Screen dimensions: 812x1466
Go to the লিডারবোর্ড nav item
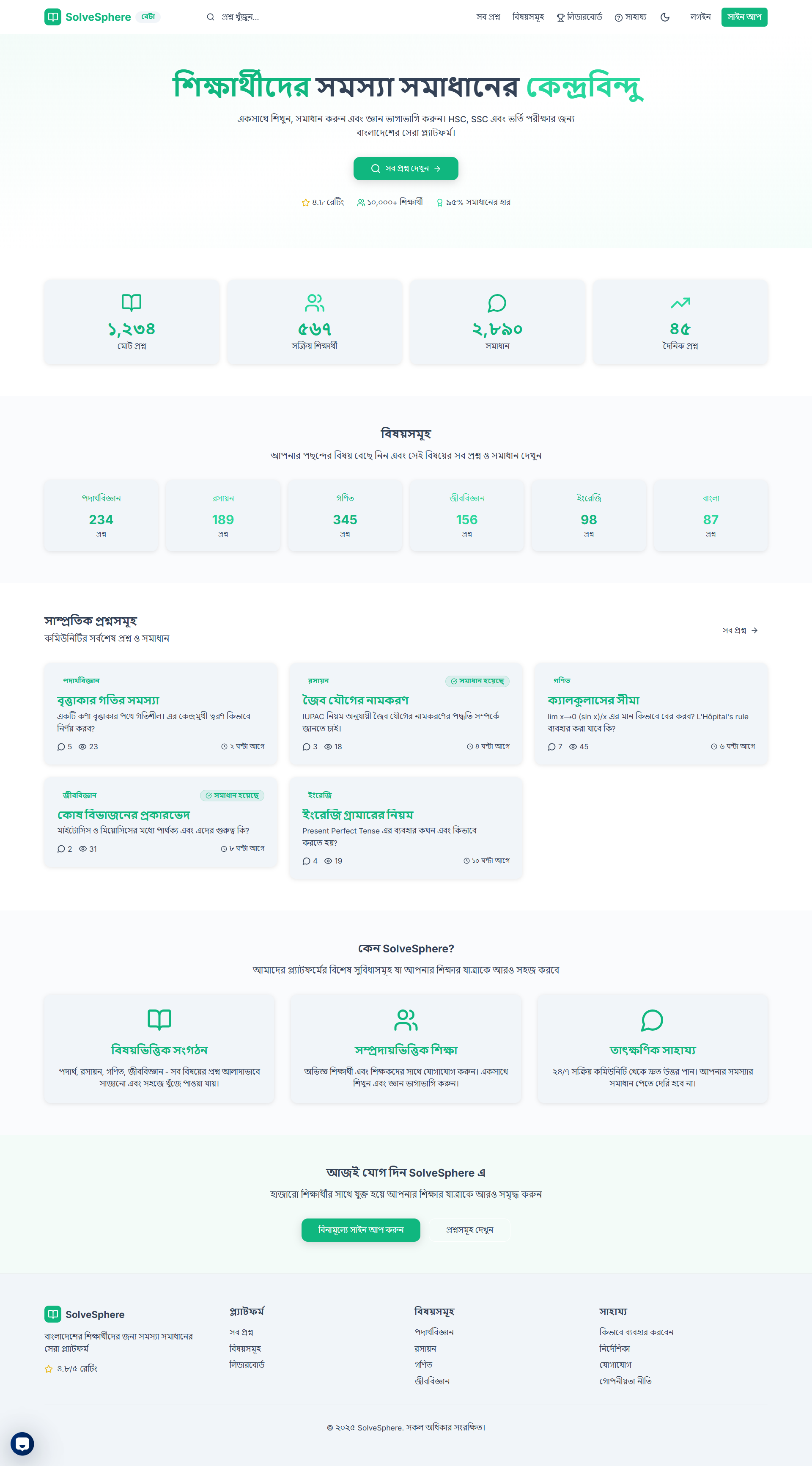[579, 17]
